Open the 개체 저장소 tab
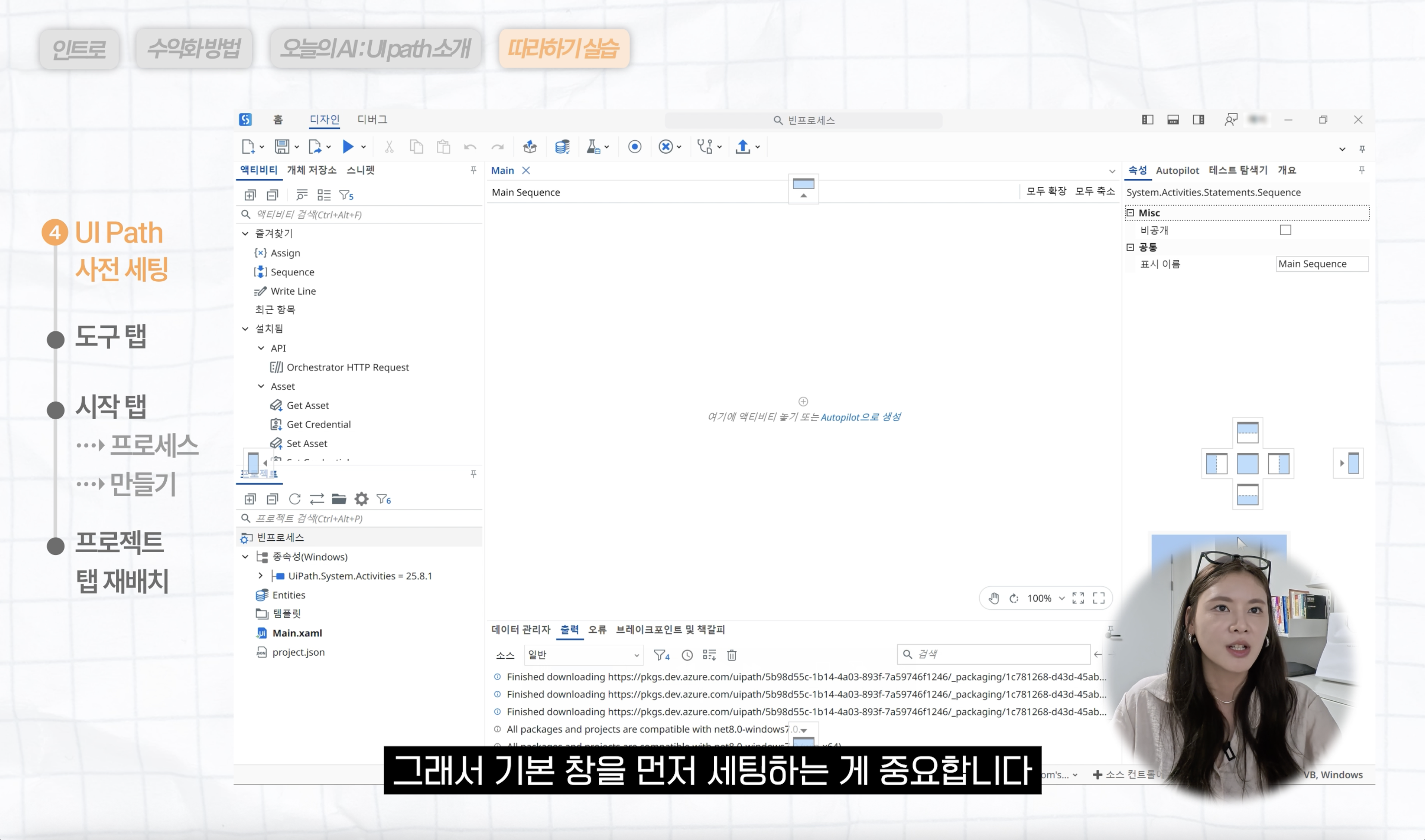 coord(312,170)
